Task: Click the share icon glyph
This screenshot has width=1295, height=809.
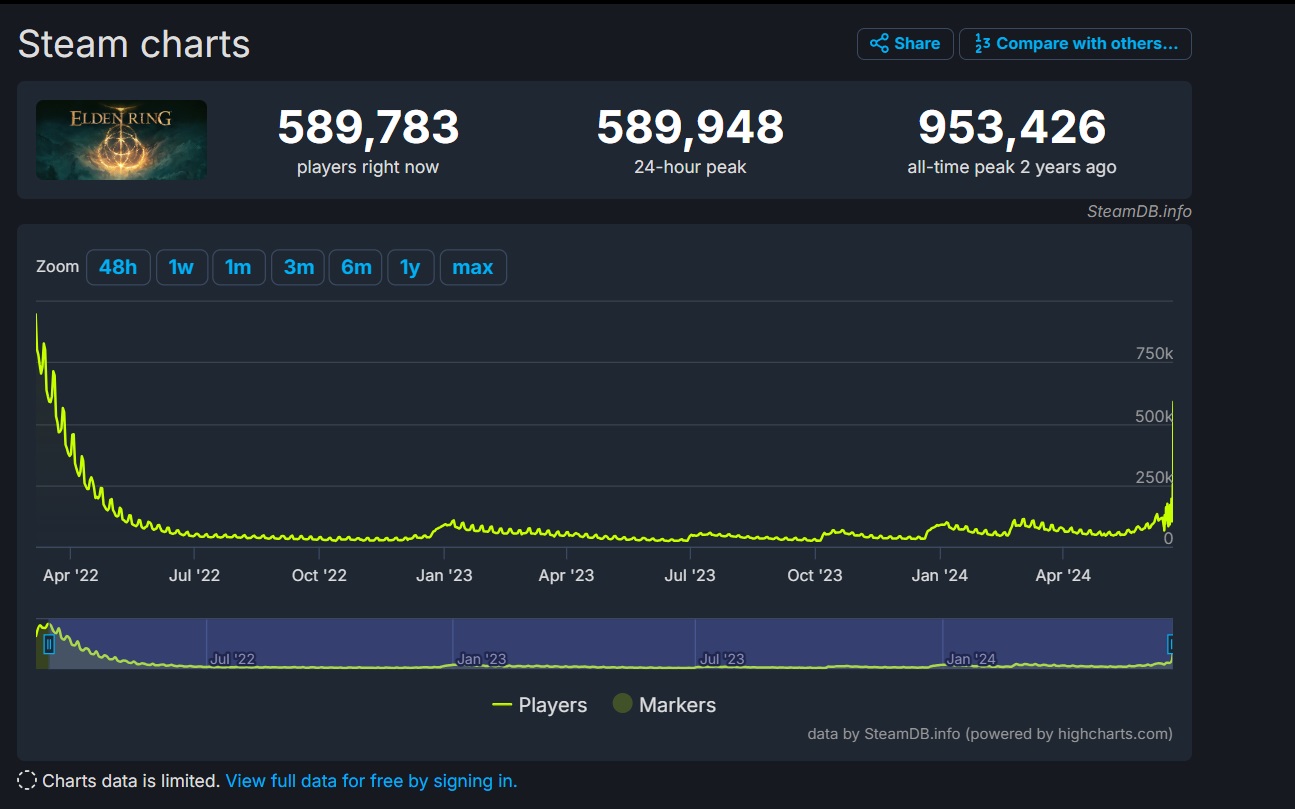Action: point(879,44)
